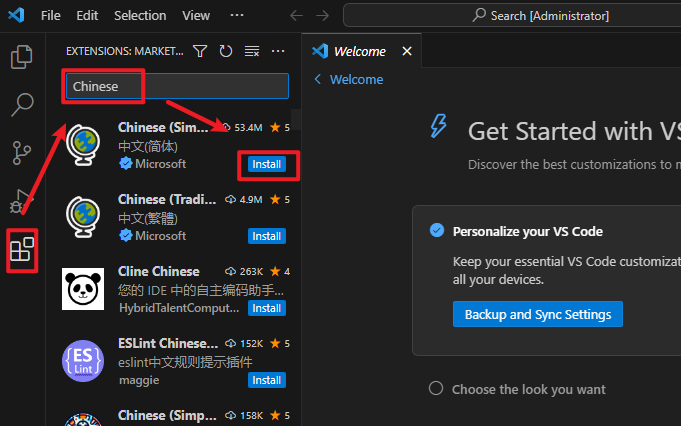
Task: Open the Explorer view in activity bar
Action: (x=21, y=57)
